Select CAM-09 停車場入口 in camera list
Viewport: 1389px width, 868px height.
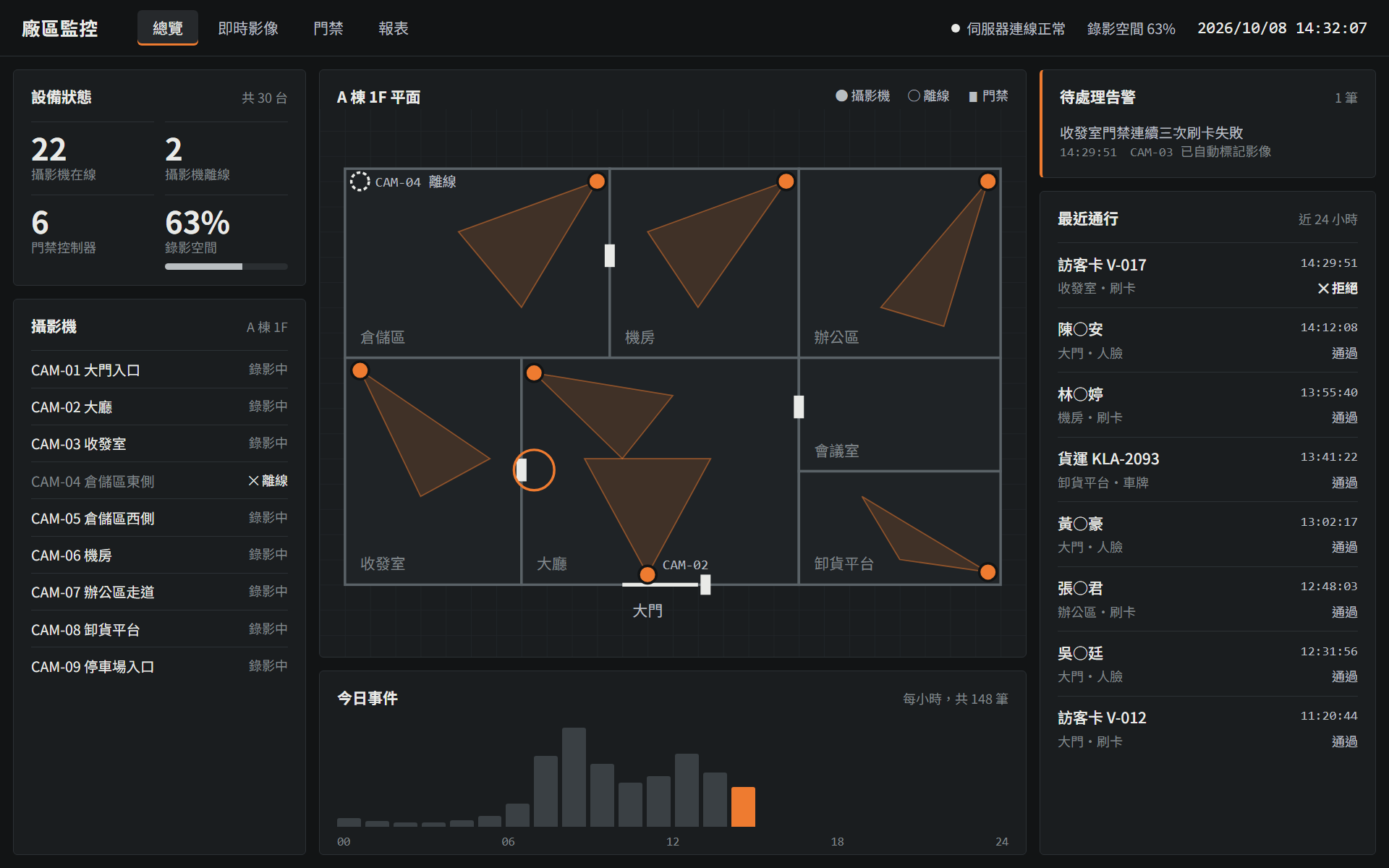pyautogui.click(x=159, y=666)
